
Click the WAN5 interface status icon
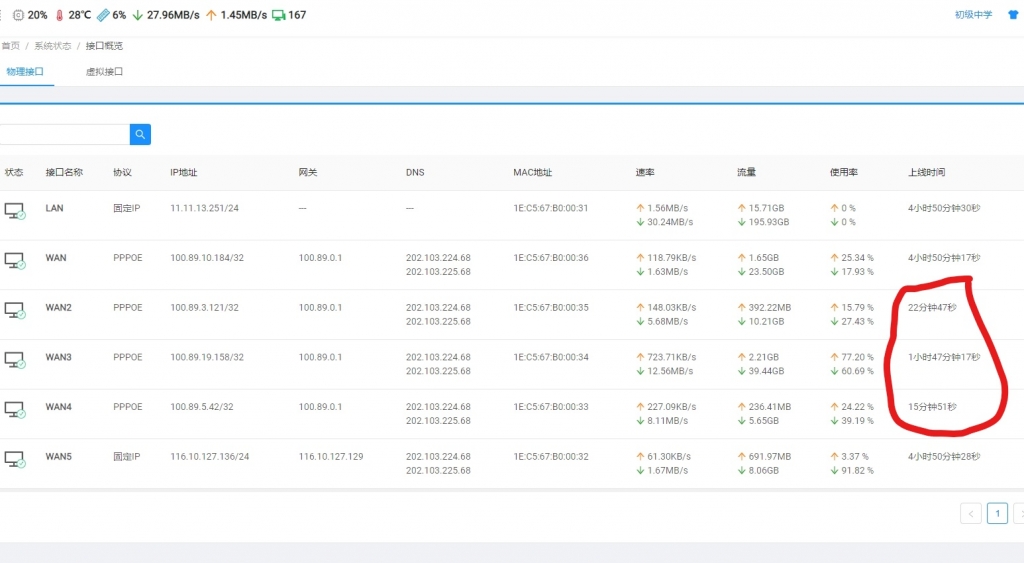click(x=15, y=459)
